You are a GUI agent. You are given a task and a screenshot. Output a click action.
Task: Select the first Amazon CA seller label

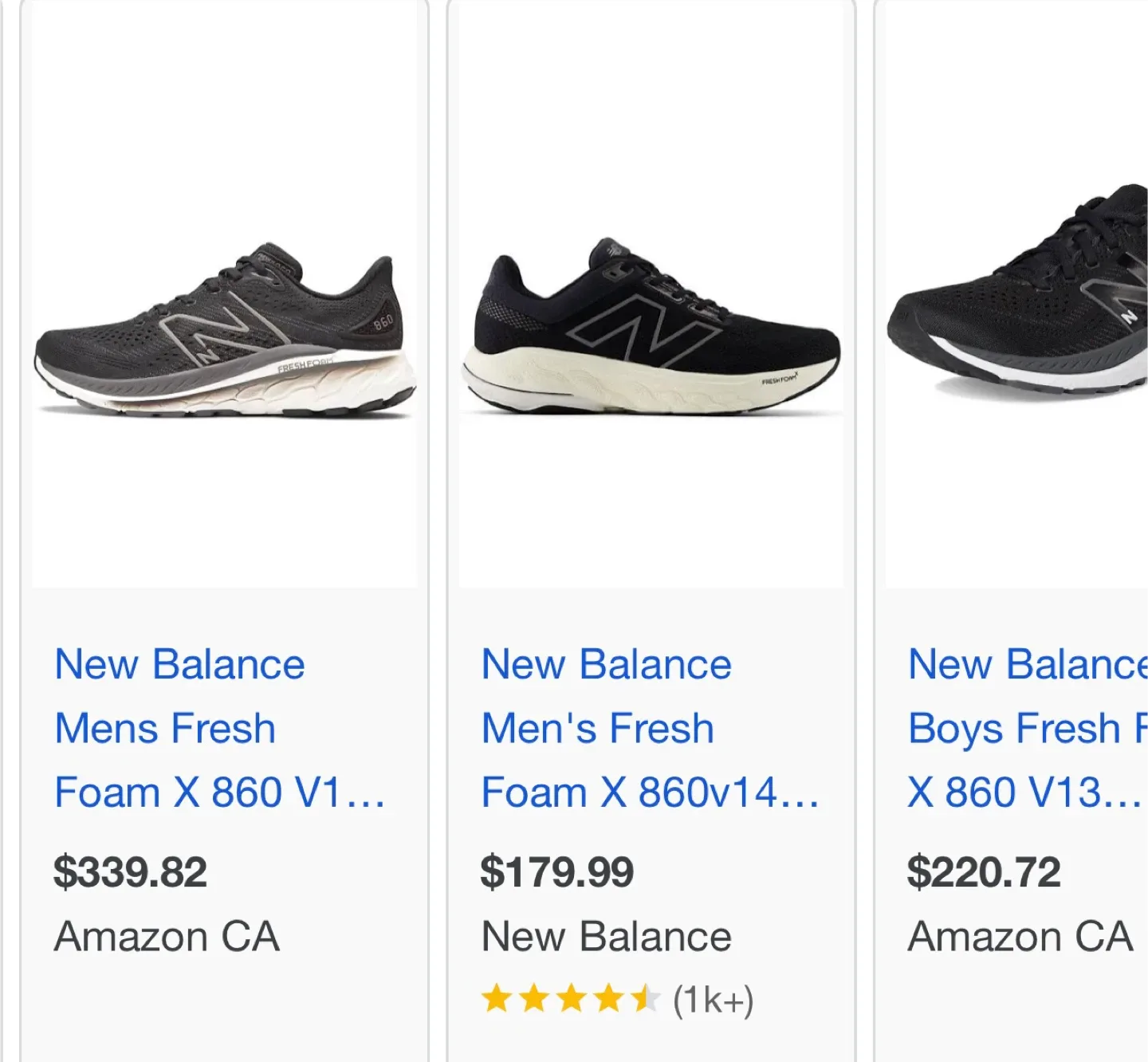pyautogui.click(x=166, y=936)
